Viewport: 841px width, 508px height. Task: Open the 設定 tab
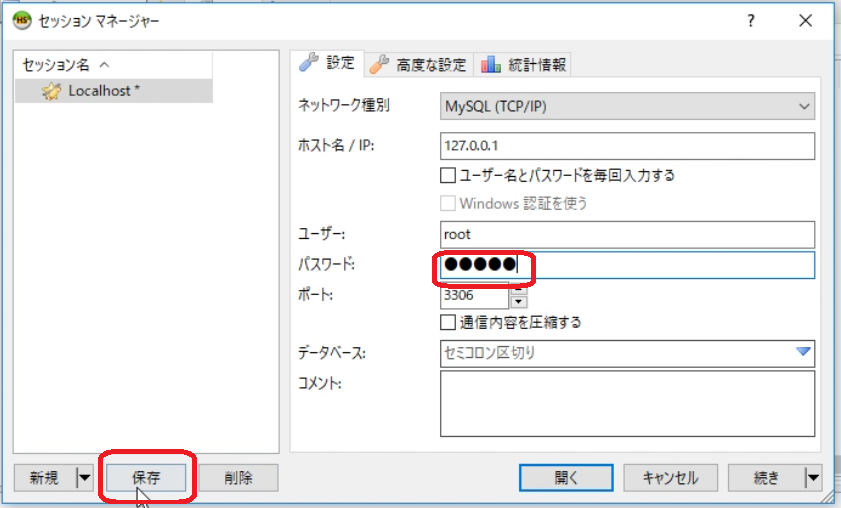tap(327, 63)
